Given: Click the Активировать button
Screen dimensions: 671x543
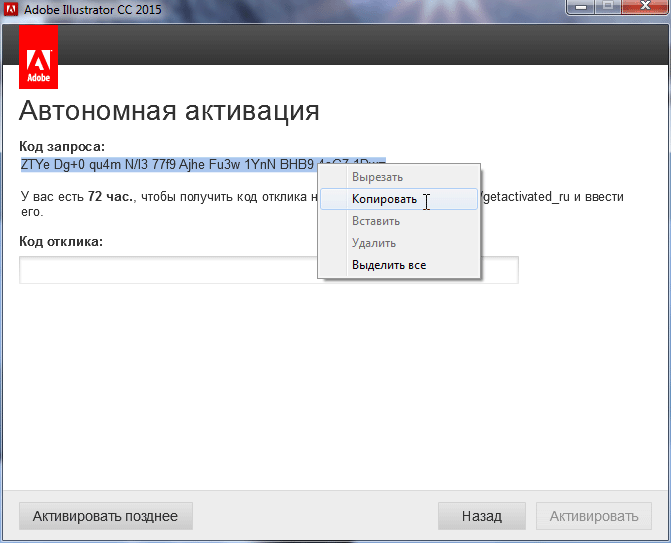Looking at the screenshot, I should pyautogui.click(x=594, y=516).
